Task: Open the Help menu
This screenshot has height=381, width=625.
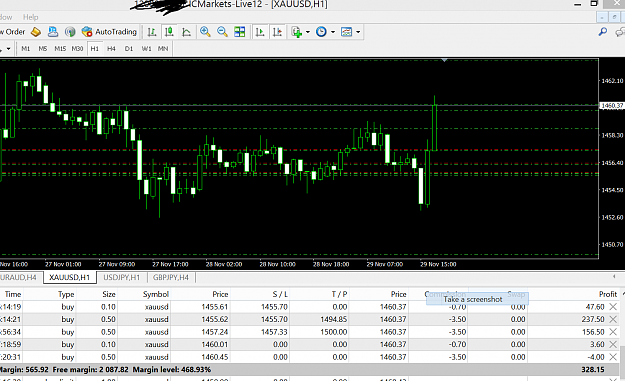Action: [30, 17]
